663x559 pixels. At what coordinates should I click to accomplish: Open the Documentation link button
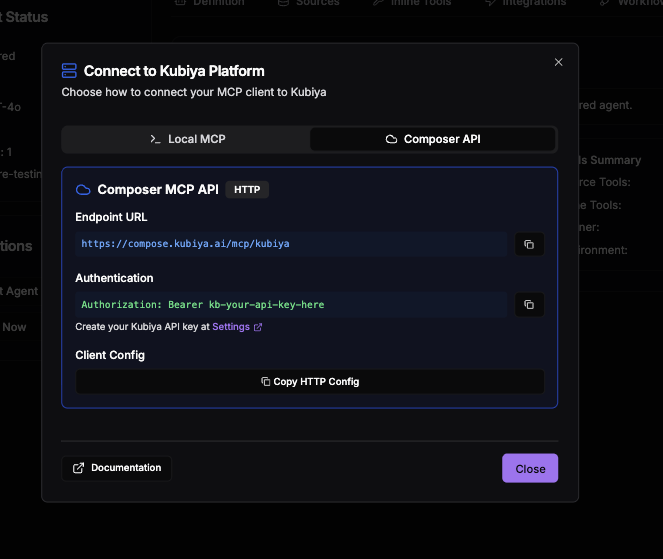[x=117, y=468]
